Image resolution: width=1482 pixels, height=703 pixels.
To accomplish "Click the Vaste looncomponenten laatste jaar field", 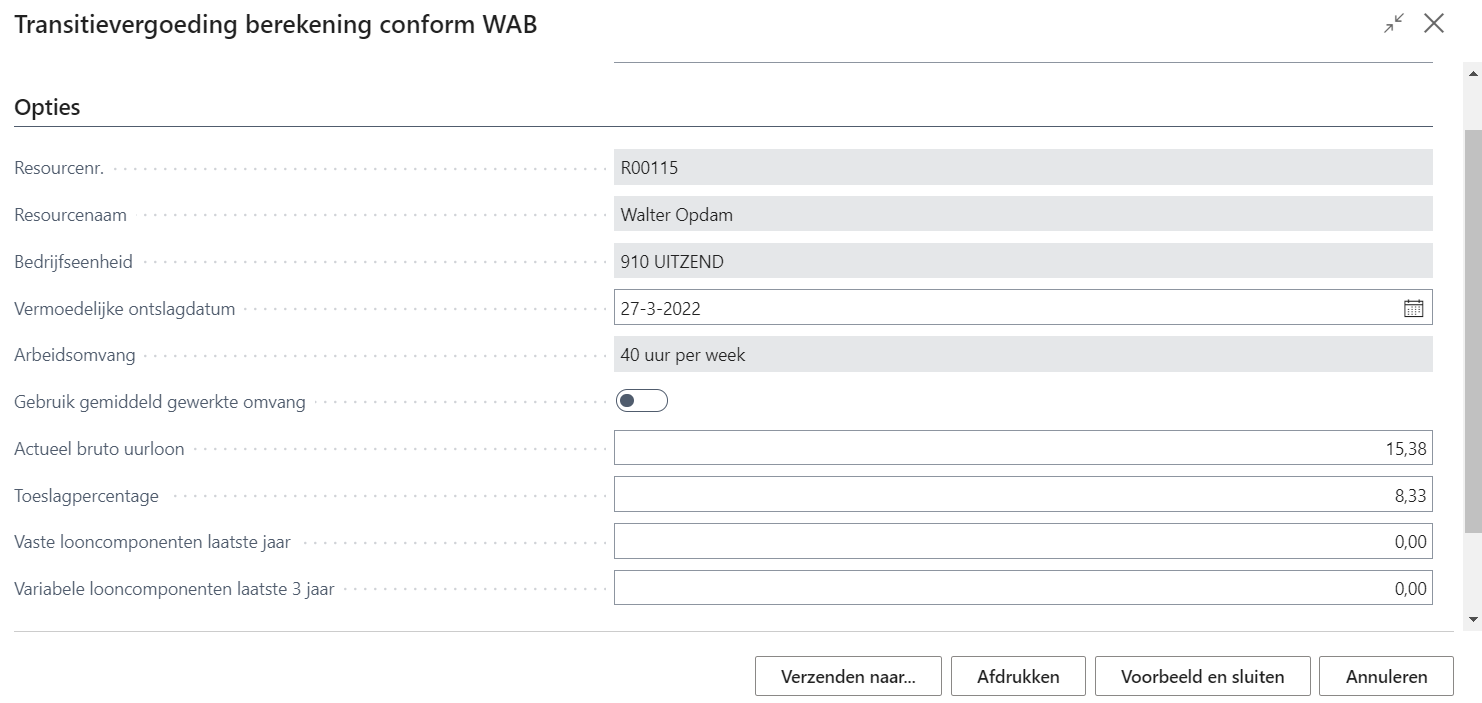I will [x=1022, y=542].
